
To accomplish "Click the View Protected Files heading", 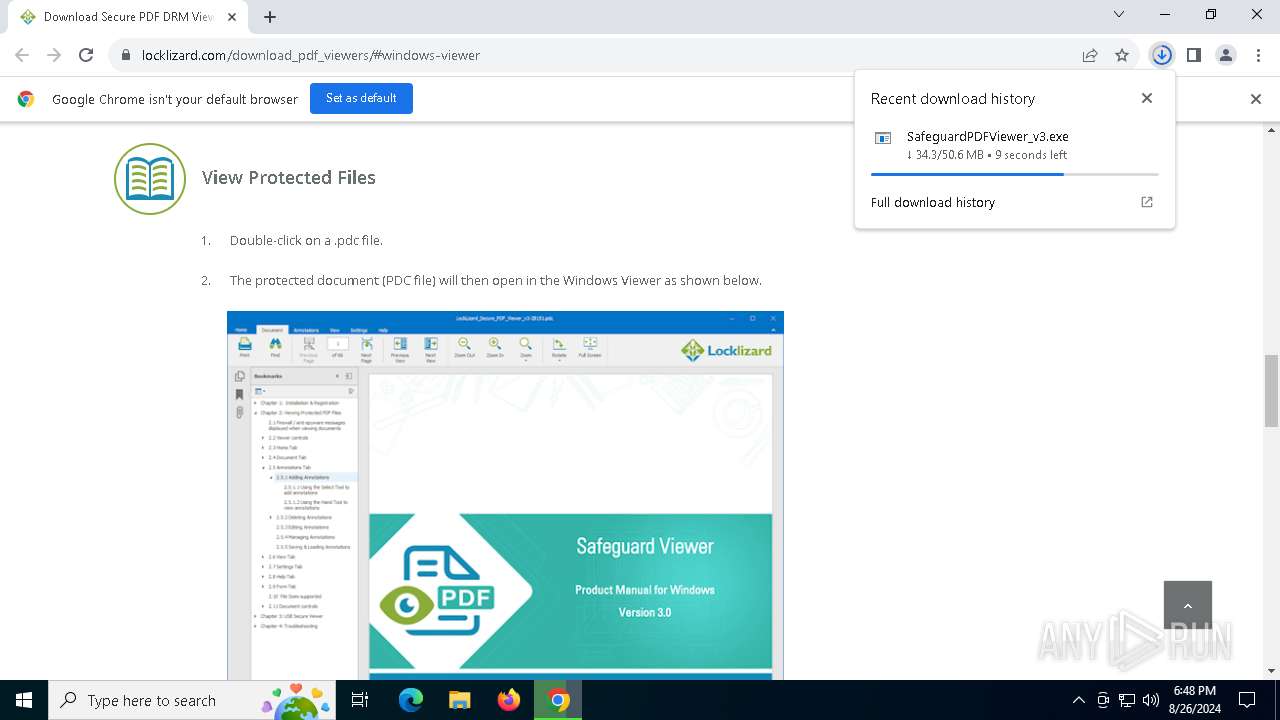I will [289, 177].
